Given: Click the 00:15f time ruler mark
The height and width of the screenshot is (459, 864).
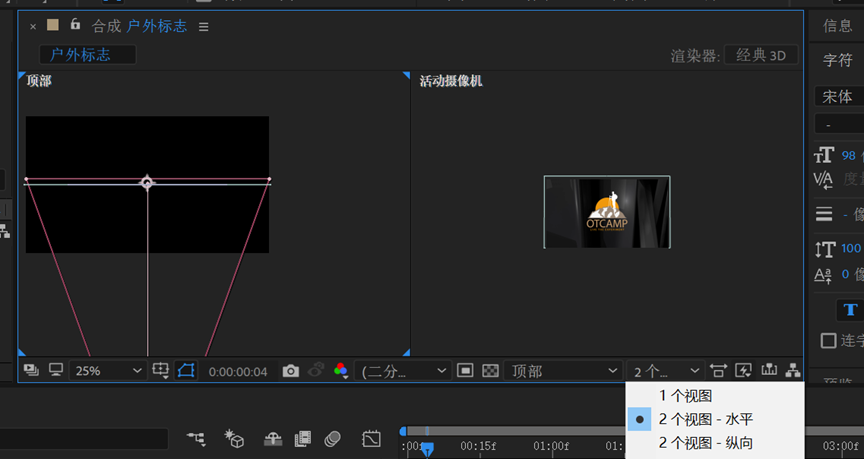Looking at the screenshot, I should pos(478,446).
